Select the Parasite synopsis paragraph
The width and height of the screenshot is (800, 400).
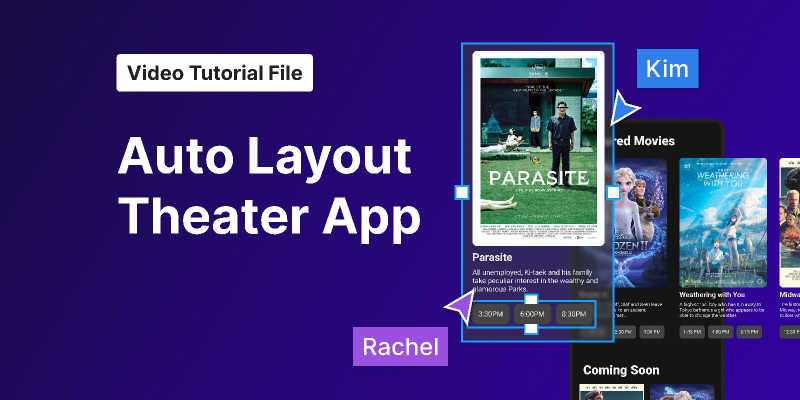click(535, 281)
